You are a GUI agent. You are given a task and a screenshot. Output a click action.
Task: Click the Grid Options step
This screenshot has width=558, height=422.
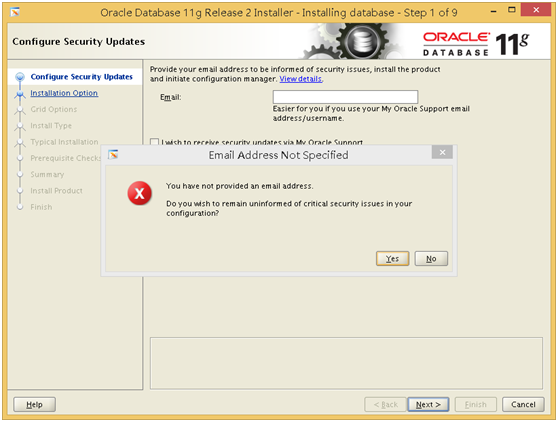pyautogui.click(x=54, y=109)
